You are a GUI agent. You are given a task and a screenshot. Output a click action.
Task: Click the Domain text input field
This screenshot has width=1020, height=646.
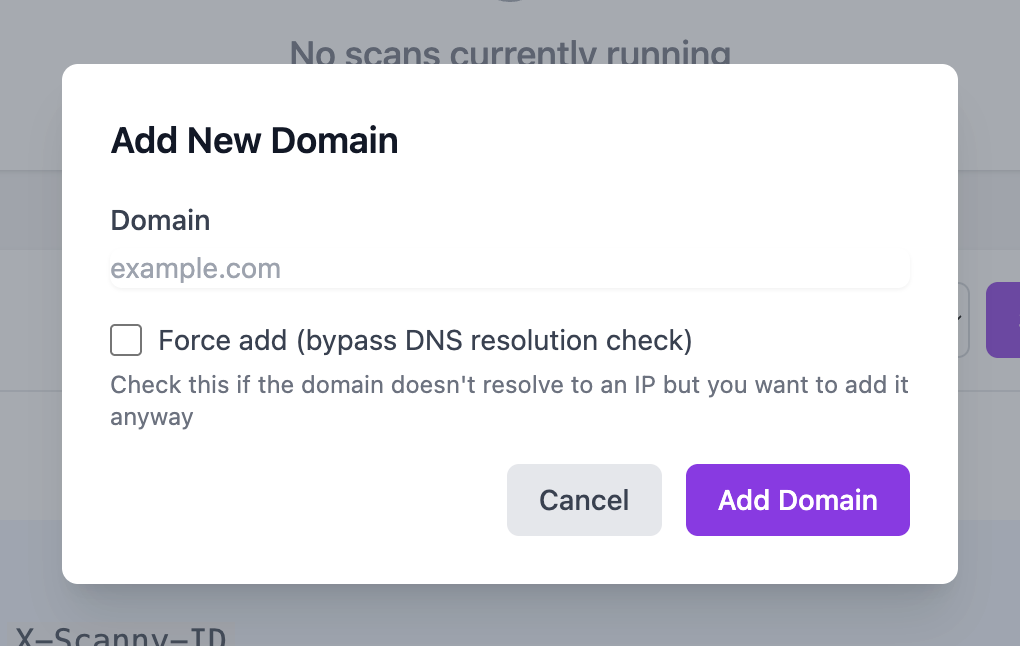[510, 269]
